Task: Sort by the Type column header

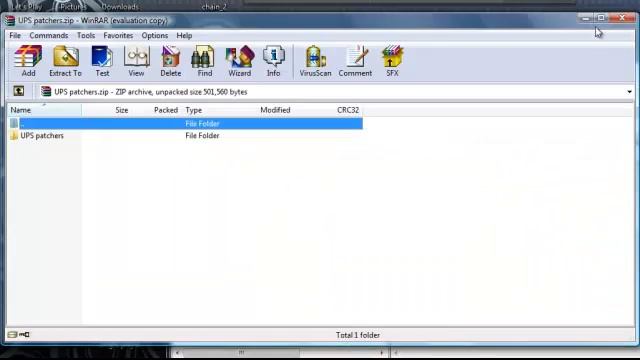Action: coord(193,110)
